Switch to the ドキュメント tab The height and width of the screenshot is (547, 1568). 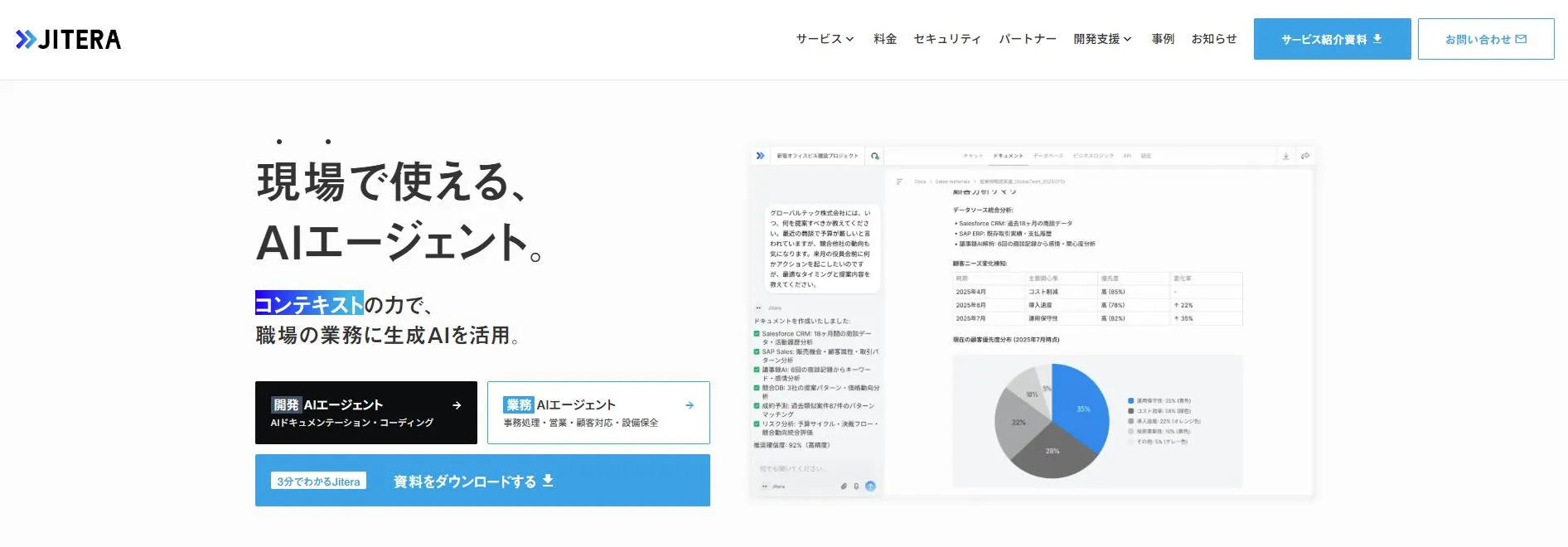(x=1008, y=156)
